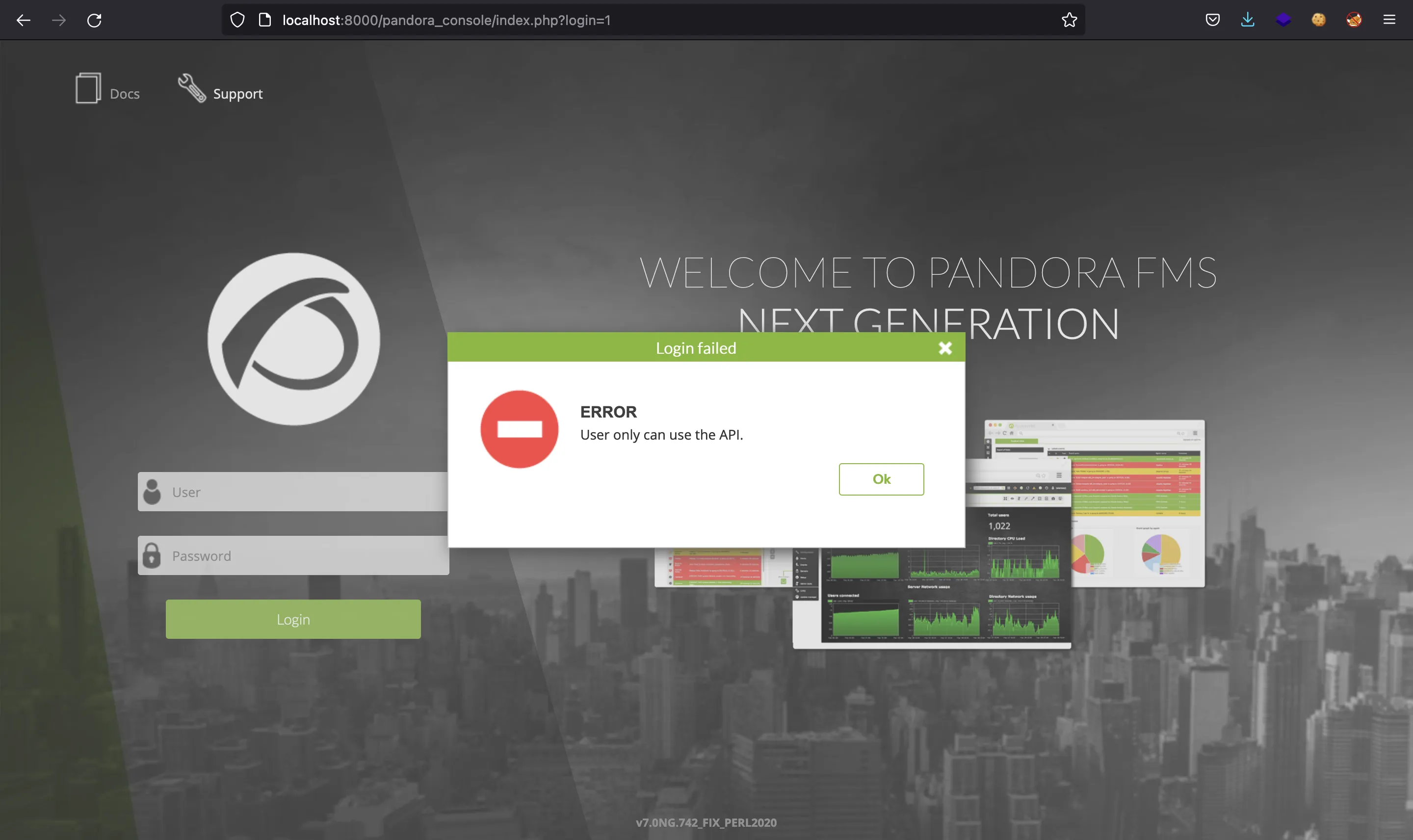Click the Password input field
1413x840 pixels.
point(293,555)
